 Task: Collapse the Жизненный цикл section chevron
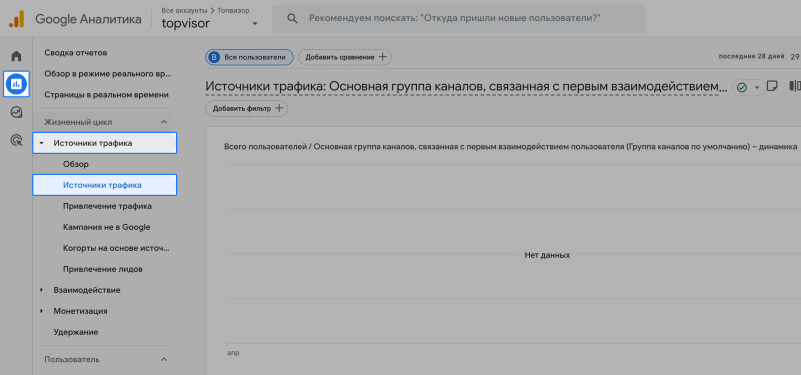(164, 122)
